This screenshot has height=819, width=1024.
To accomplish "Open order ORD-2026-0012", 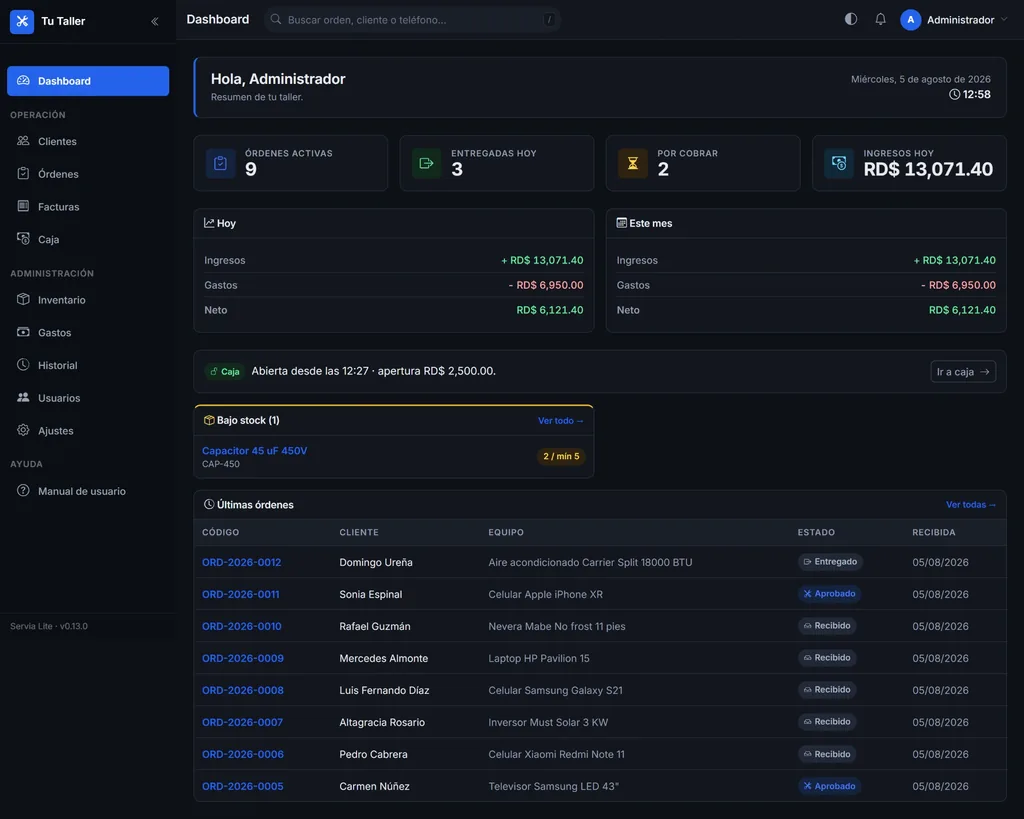I will click(x=242, y=562).
